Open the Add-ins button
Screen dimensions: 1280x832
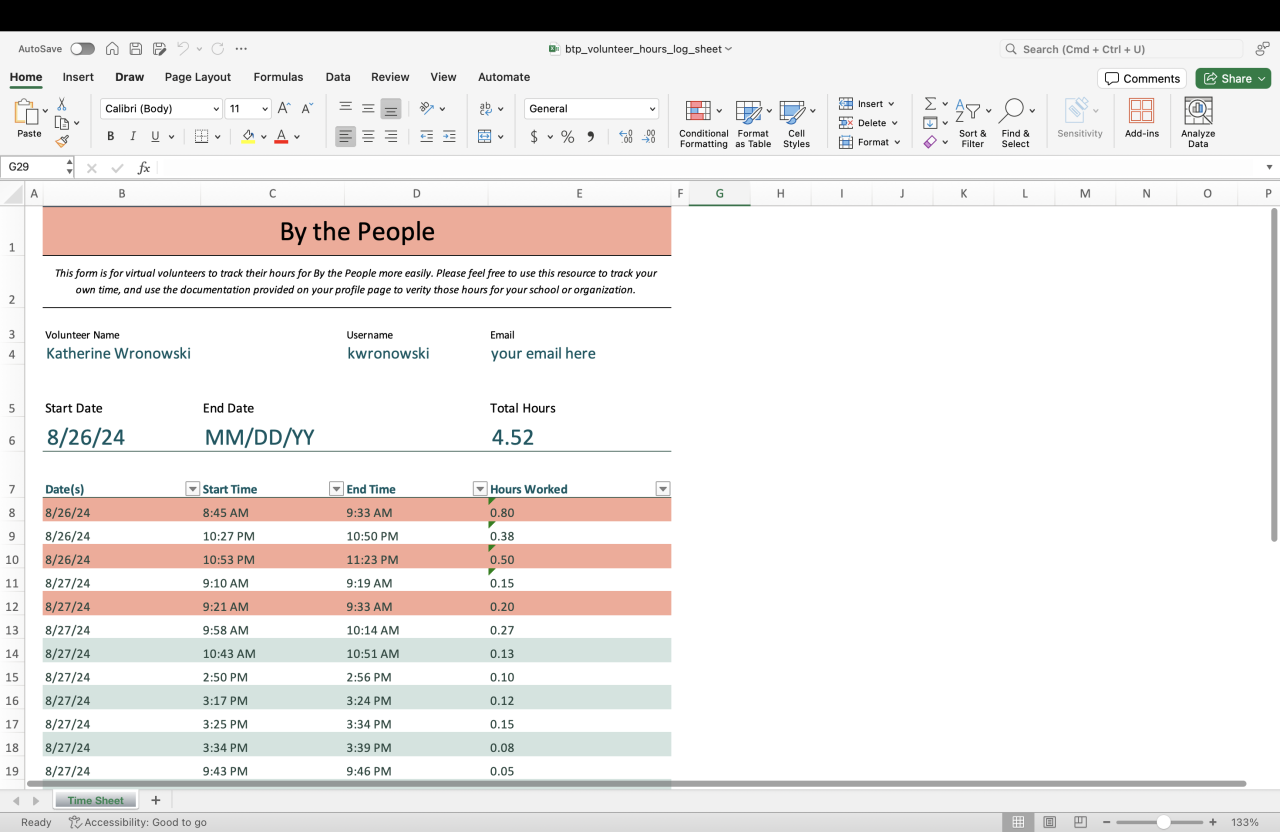1141,111
